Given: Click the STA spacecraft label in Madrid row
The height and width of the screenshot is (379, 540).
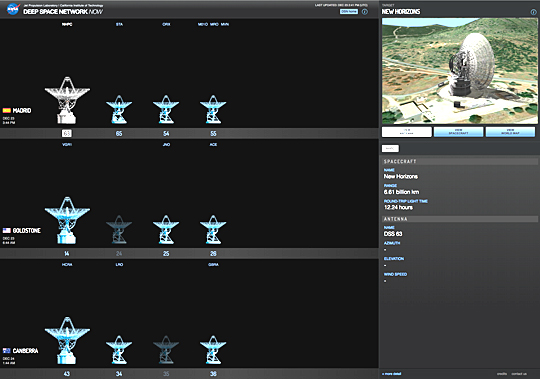Looking at the screenshot, I should coord(119,24).
